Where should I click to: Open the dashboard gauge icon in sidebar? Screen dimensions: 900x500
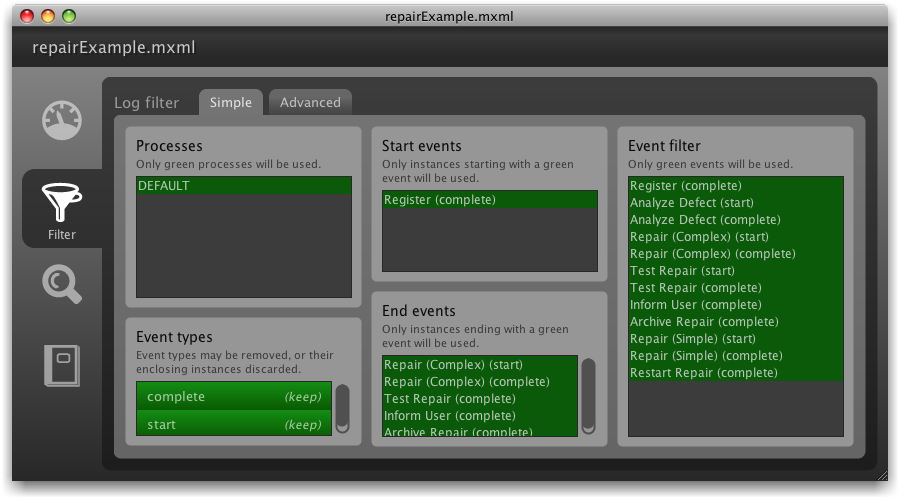click(x=62, y=122)
